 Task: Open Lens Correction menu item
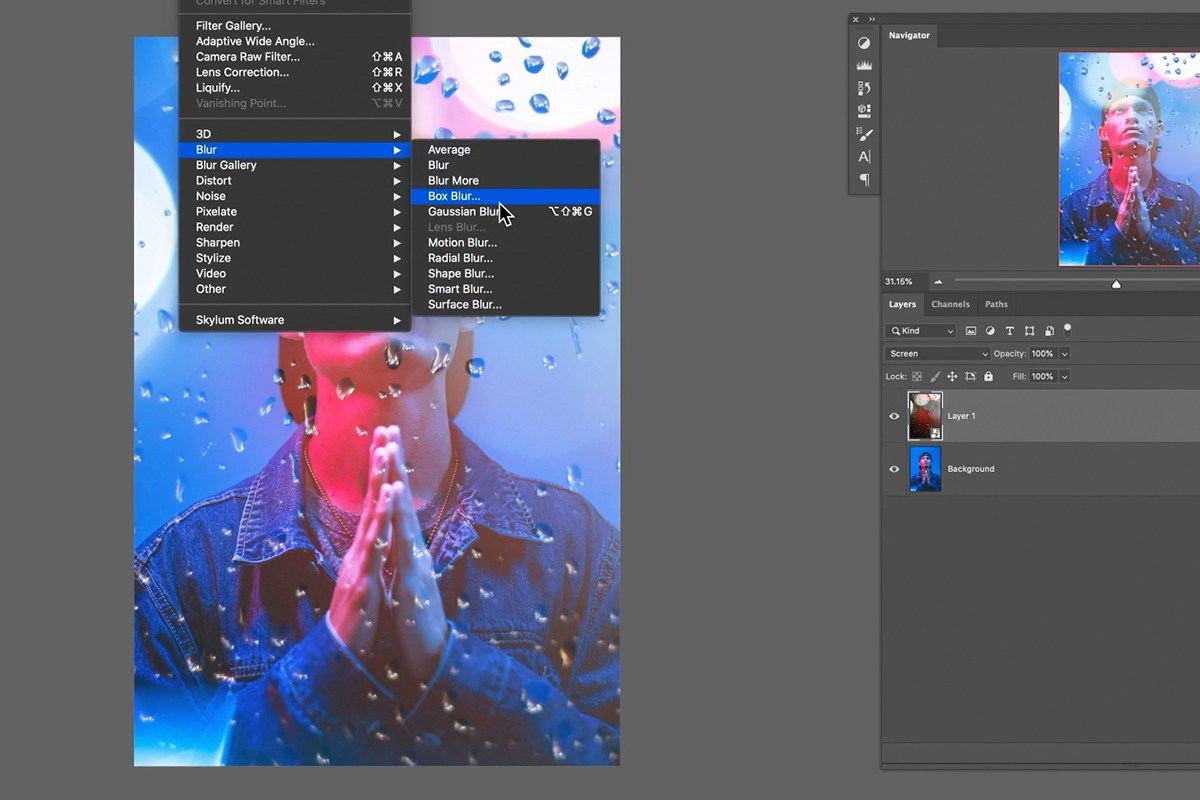295,73
